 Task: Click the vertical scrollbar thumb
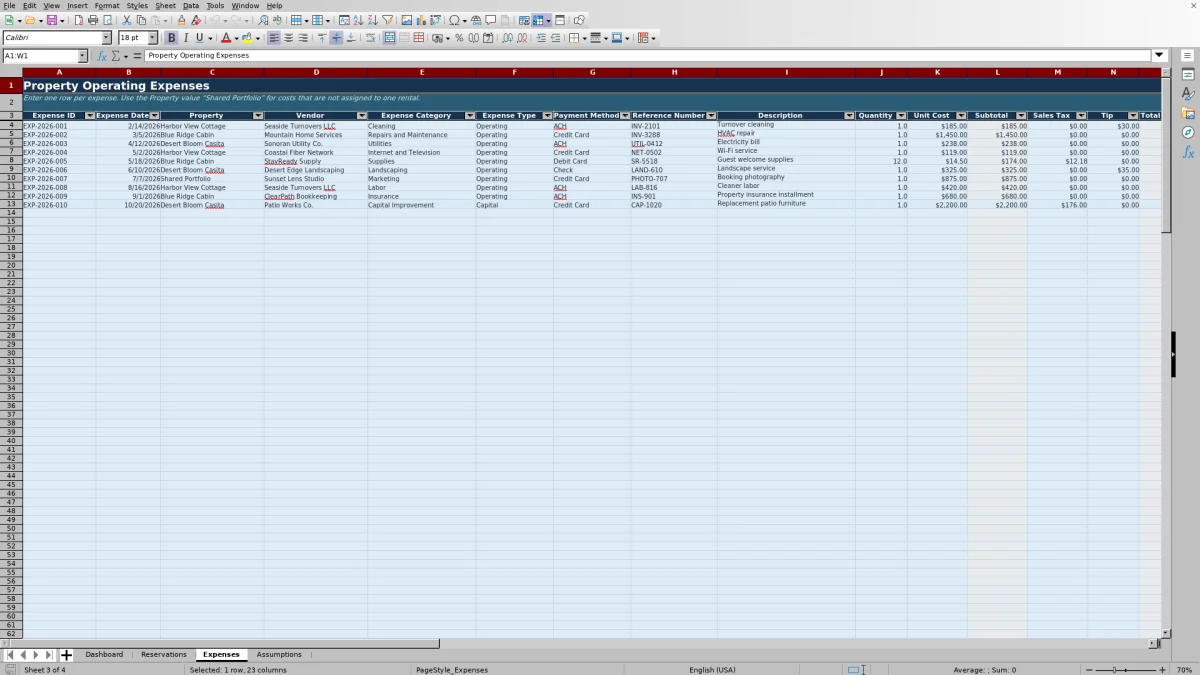tap(1166, 155)
